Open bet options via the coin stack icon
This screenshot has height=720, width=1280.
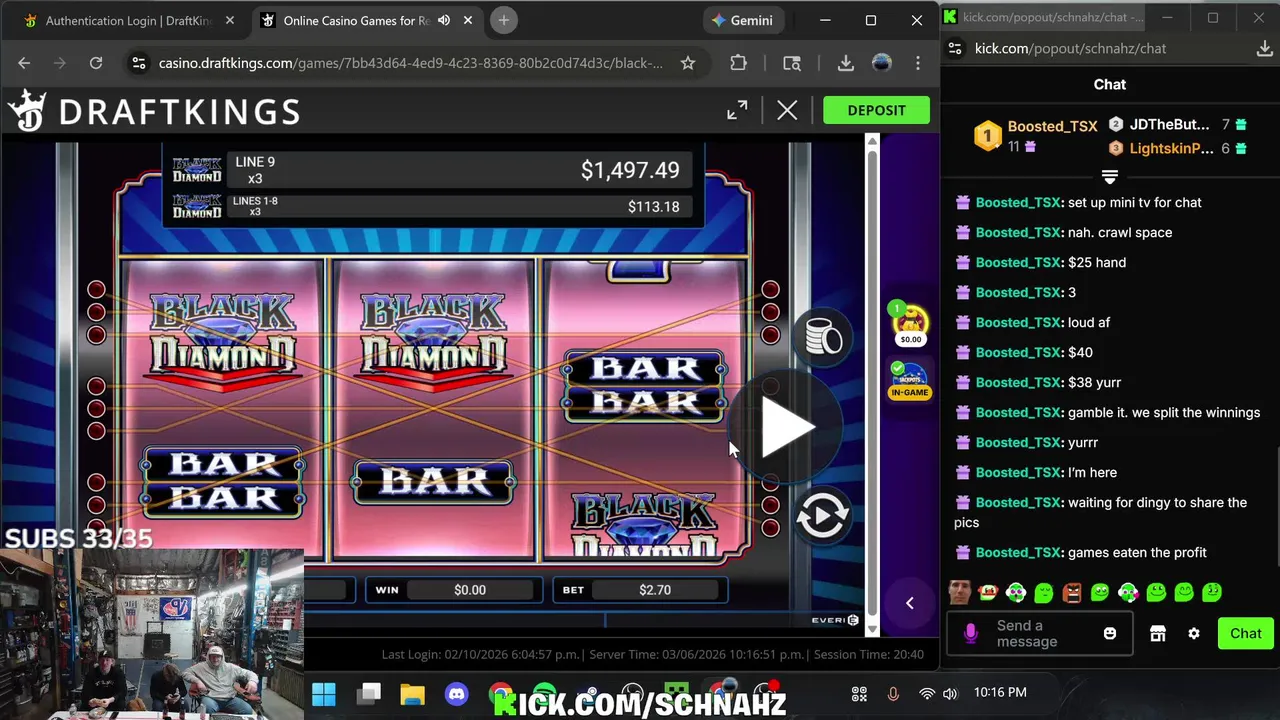point(822,338)
